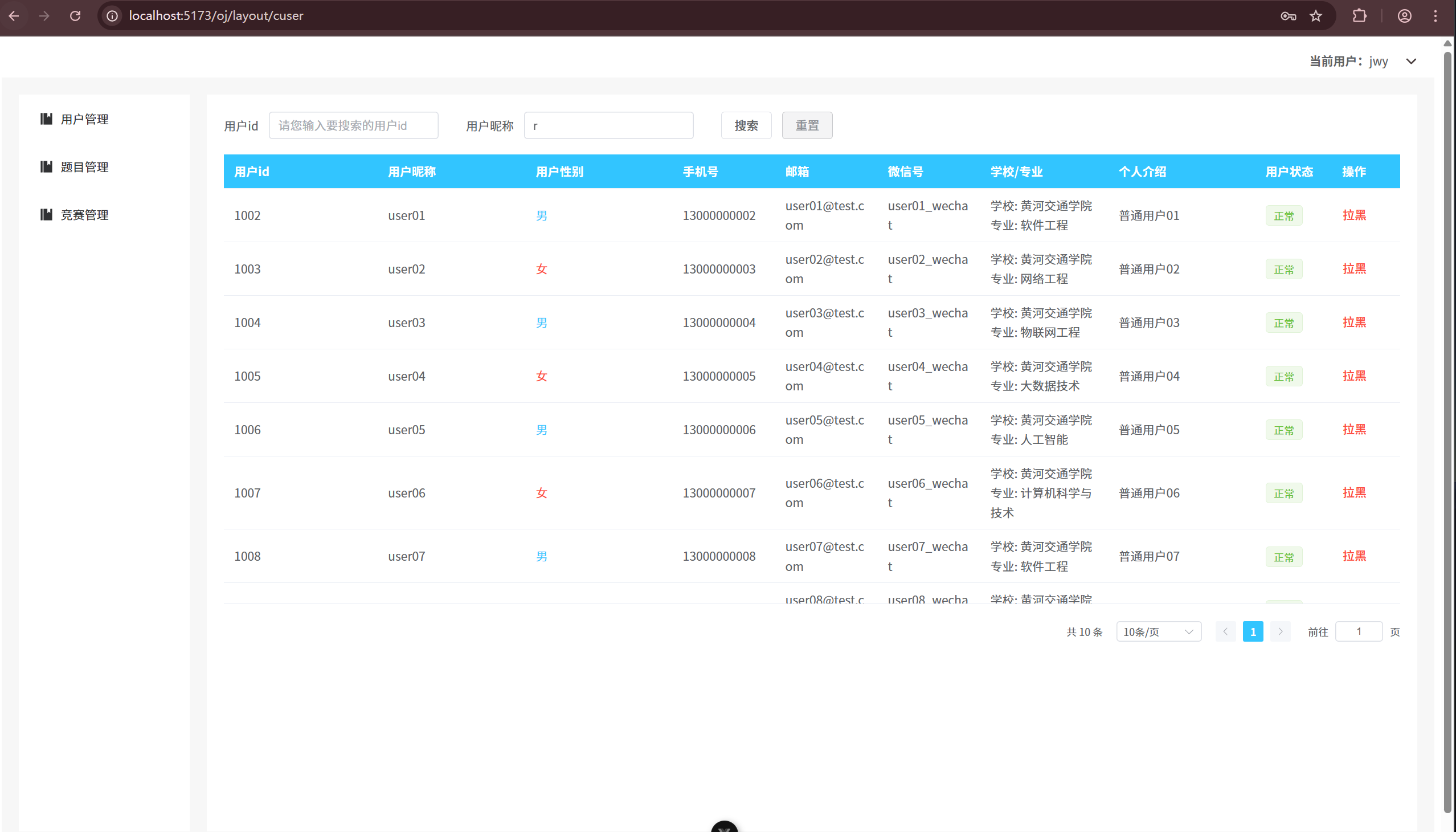
Task: Go to next page arrow in pagination
Action: (x=1280, y=631)
